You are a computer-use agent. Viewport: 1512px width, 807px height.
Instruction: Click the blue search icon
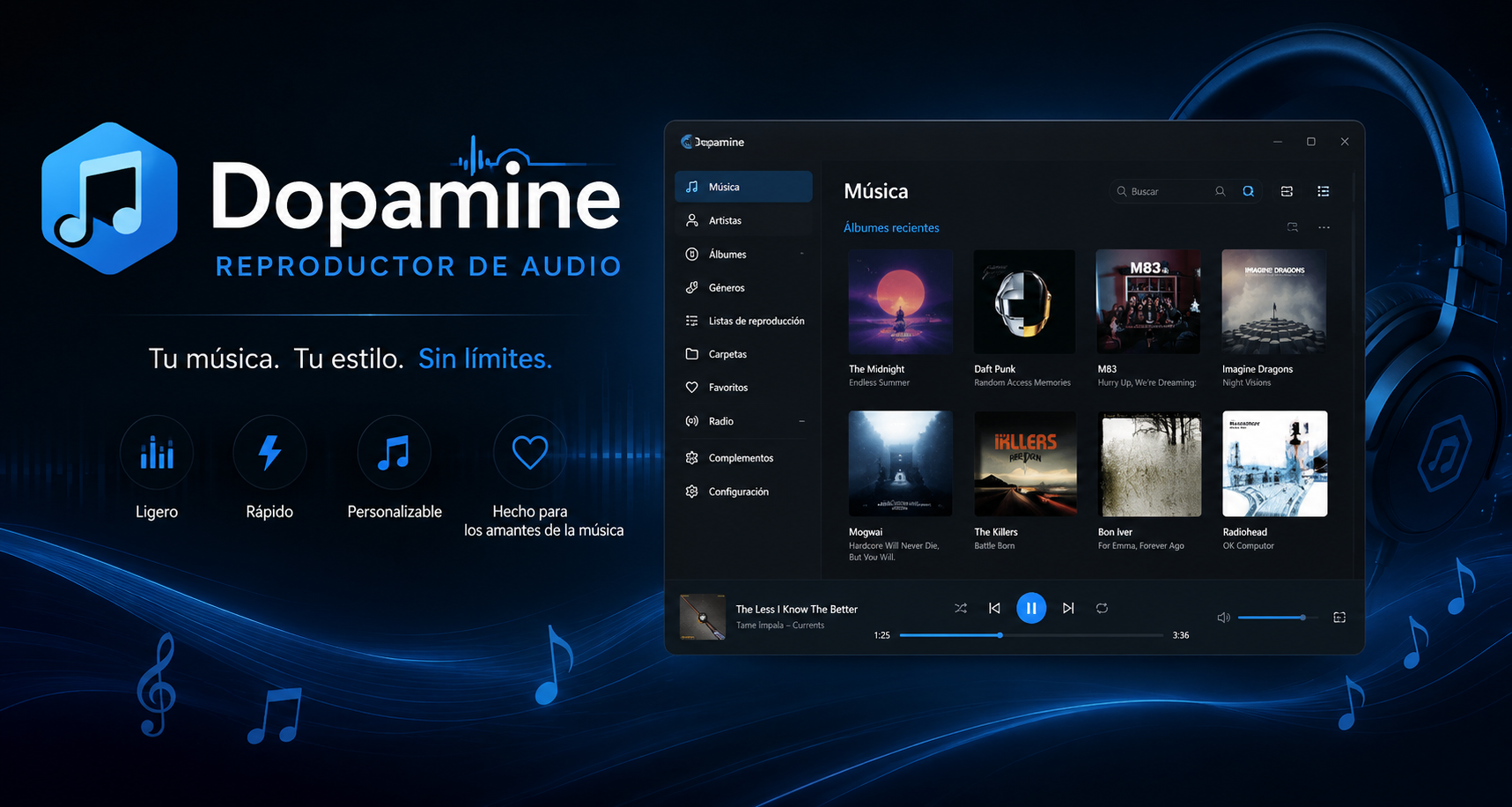[x=1249, y=191]
